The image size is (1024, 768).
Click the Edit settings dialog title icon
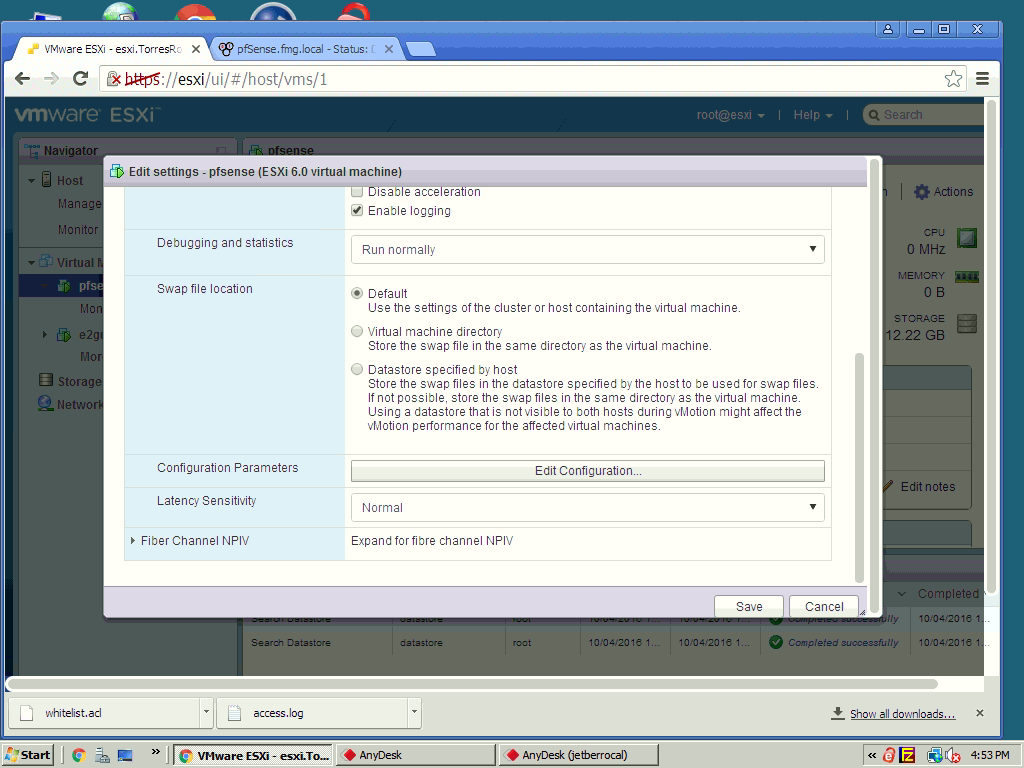coord(117,171)
